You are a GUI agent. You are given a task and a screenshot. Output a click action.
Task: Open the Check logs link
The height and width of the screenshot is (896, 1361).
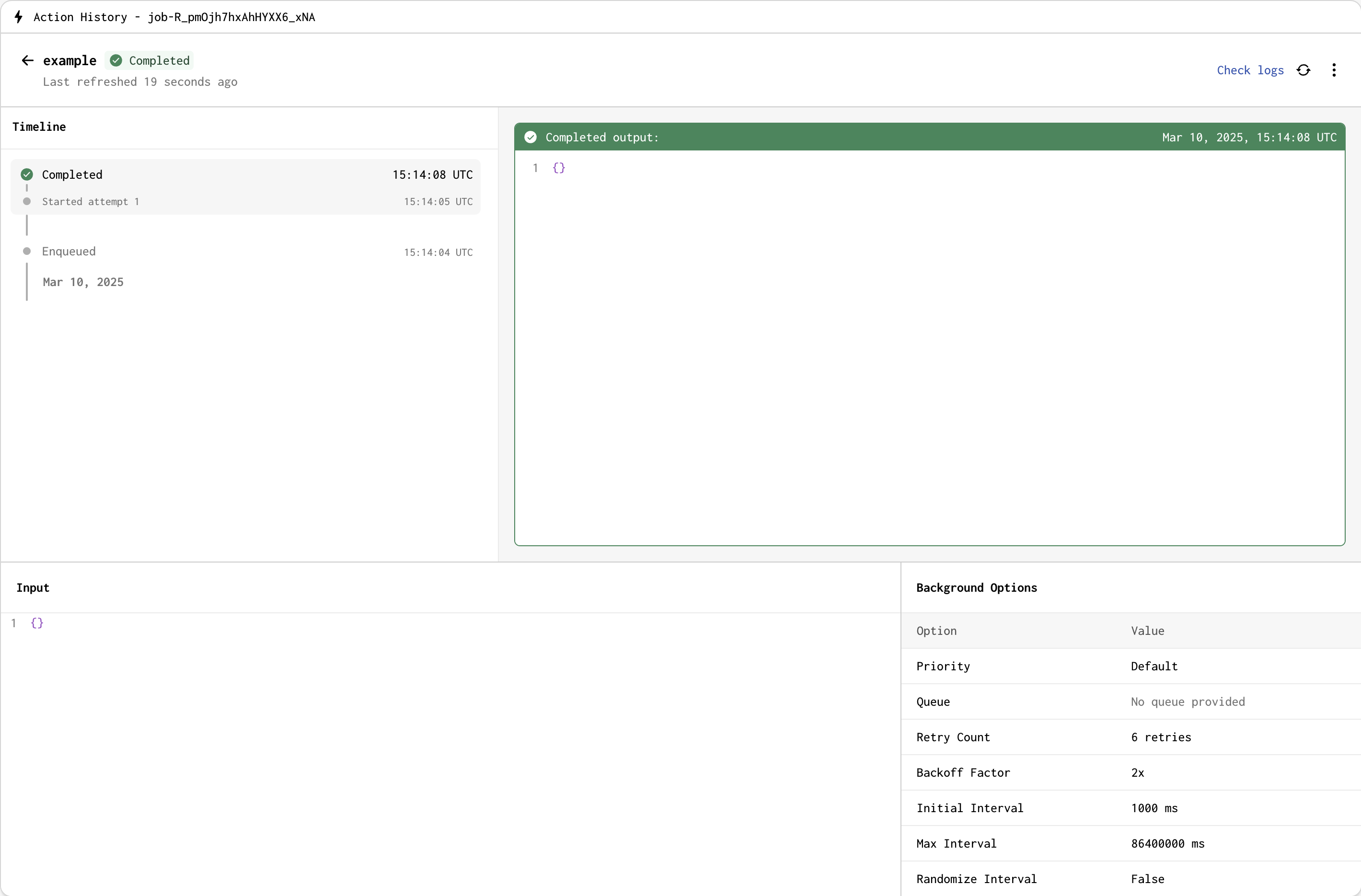[x=1250, y=70]
